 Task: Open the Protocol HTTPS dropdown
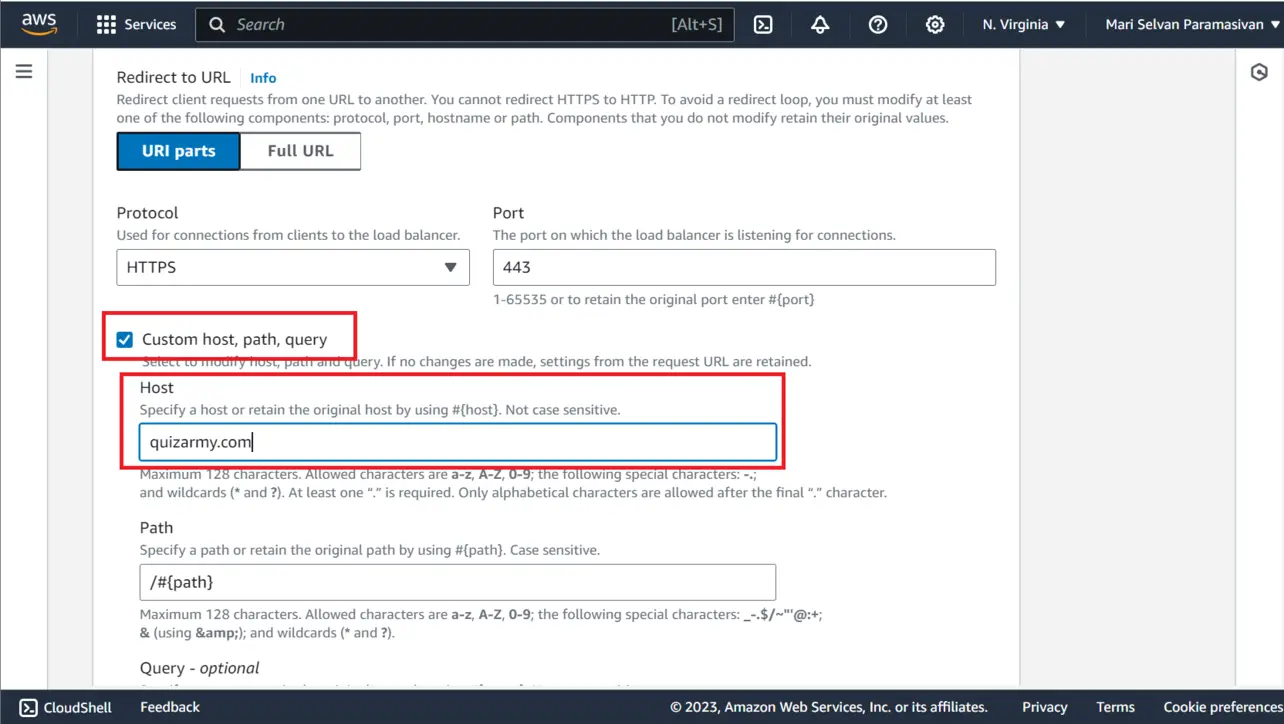293,267
